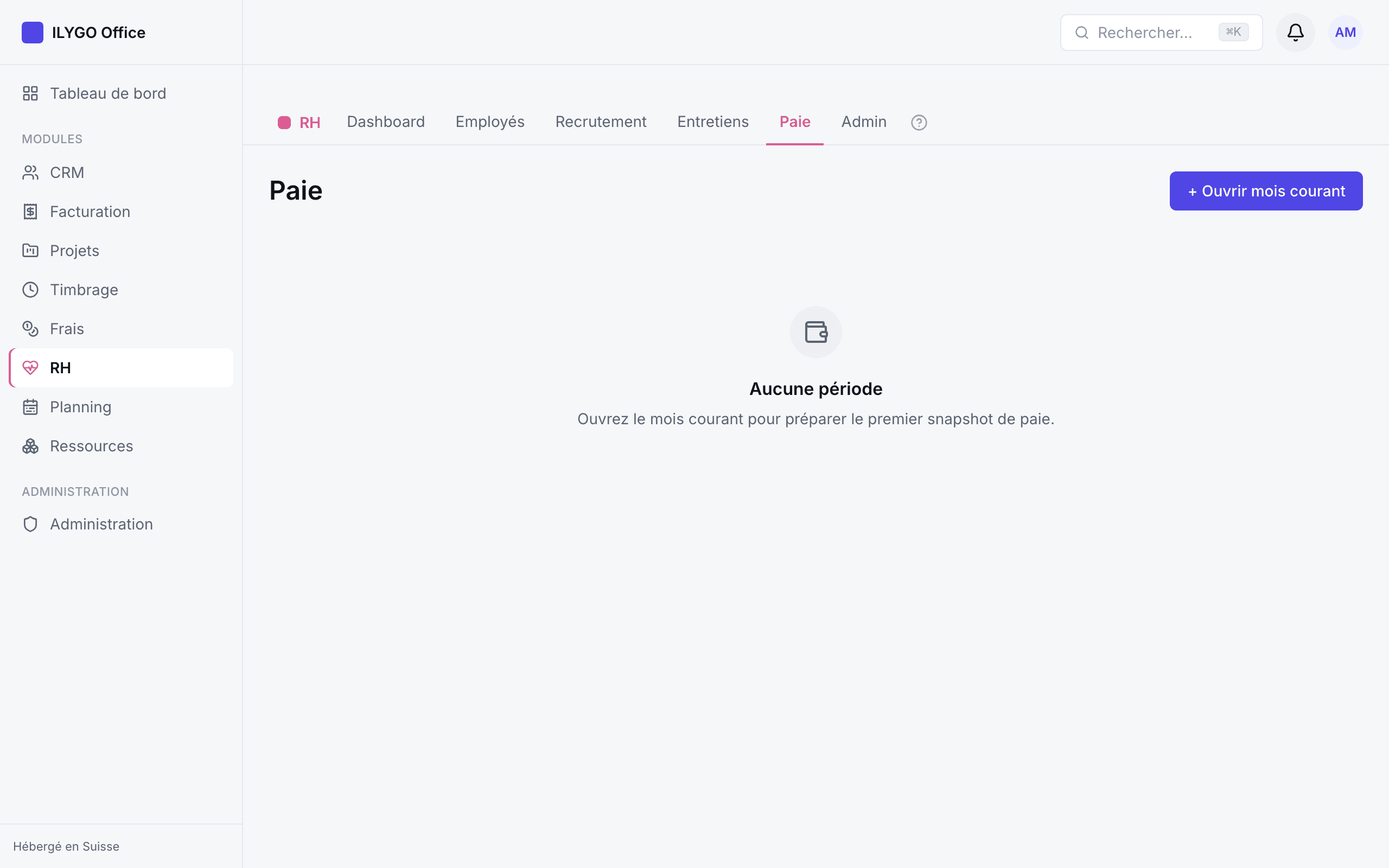Click the Timbrage clock icon
The image size is (1389, 868).
30,290
